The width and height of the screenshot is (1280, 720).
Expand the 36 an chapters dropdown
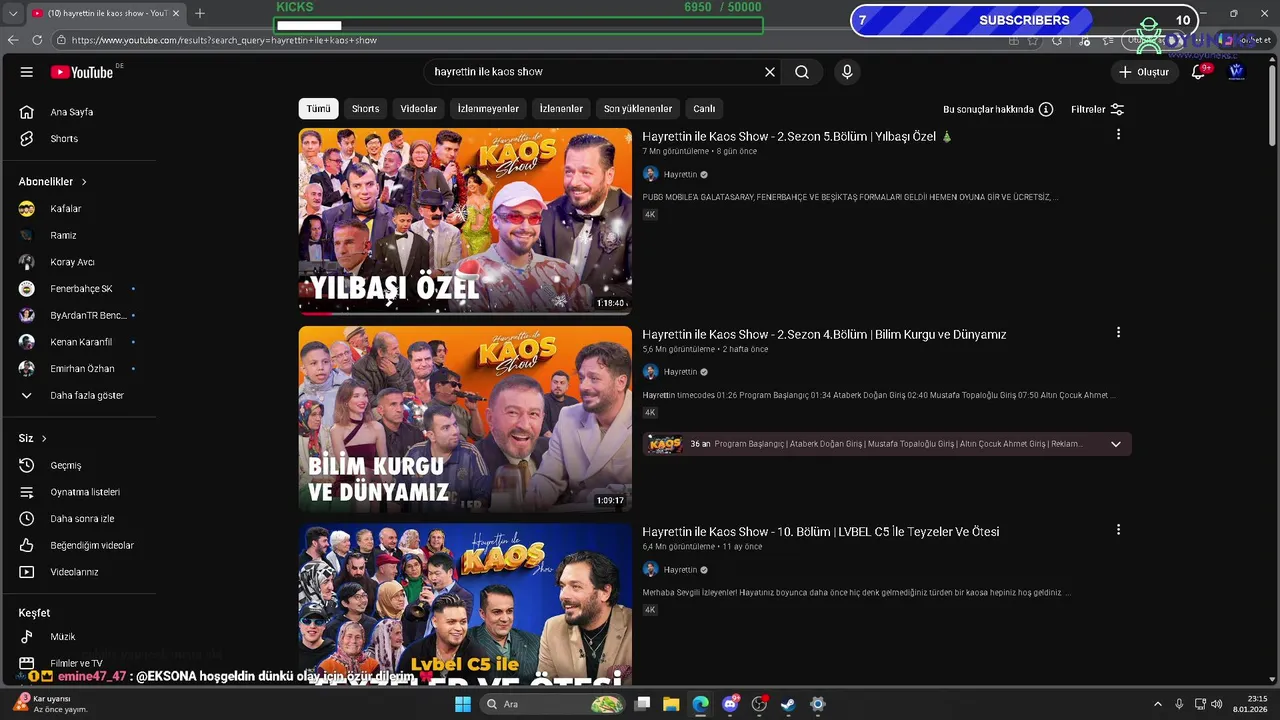(x=1115, y=444)
